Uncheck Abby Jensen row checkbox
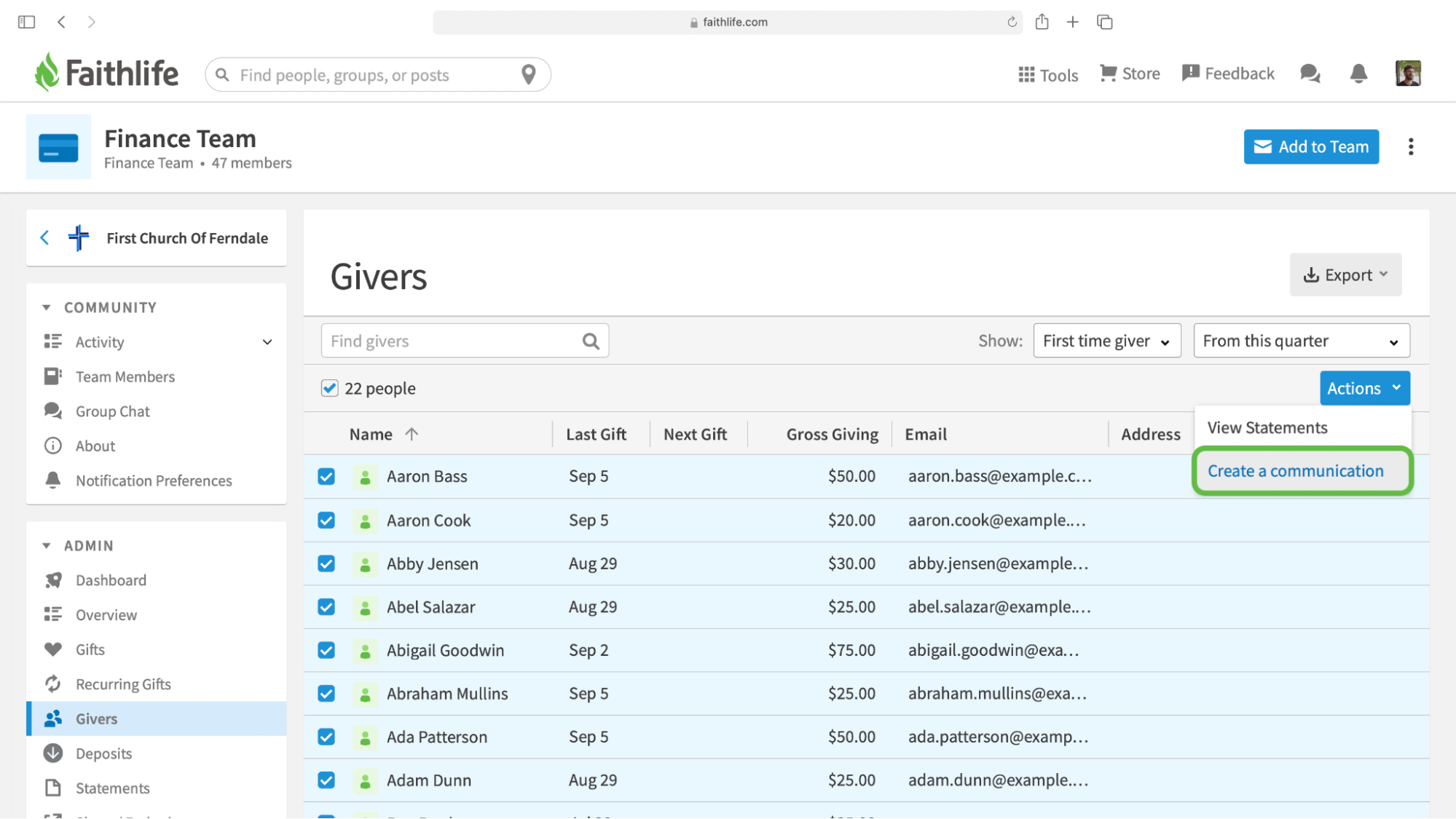Viewport: 1456px width, 819px height. click(x=326, y=564)
